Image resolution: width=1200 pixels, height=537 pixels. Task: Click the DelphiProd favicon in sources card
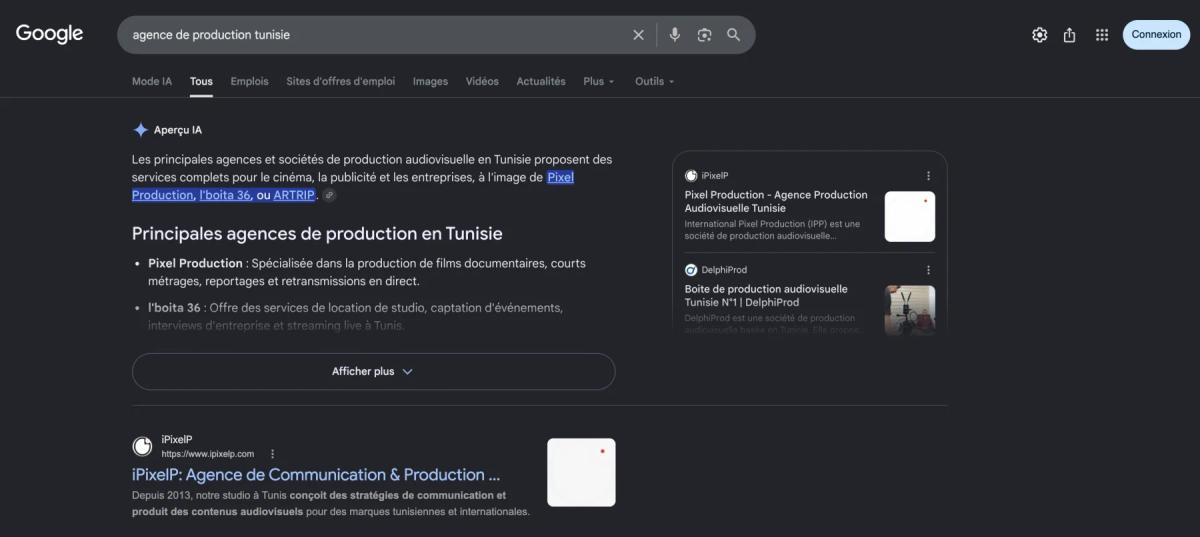[691, 270]
